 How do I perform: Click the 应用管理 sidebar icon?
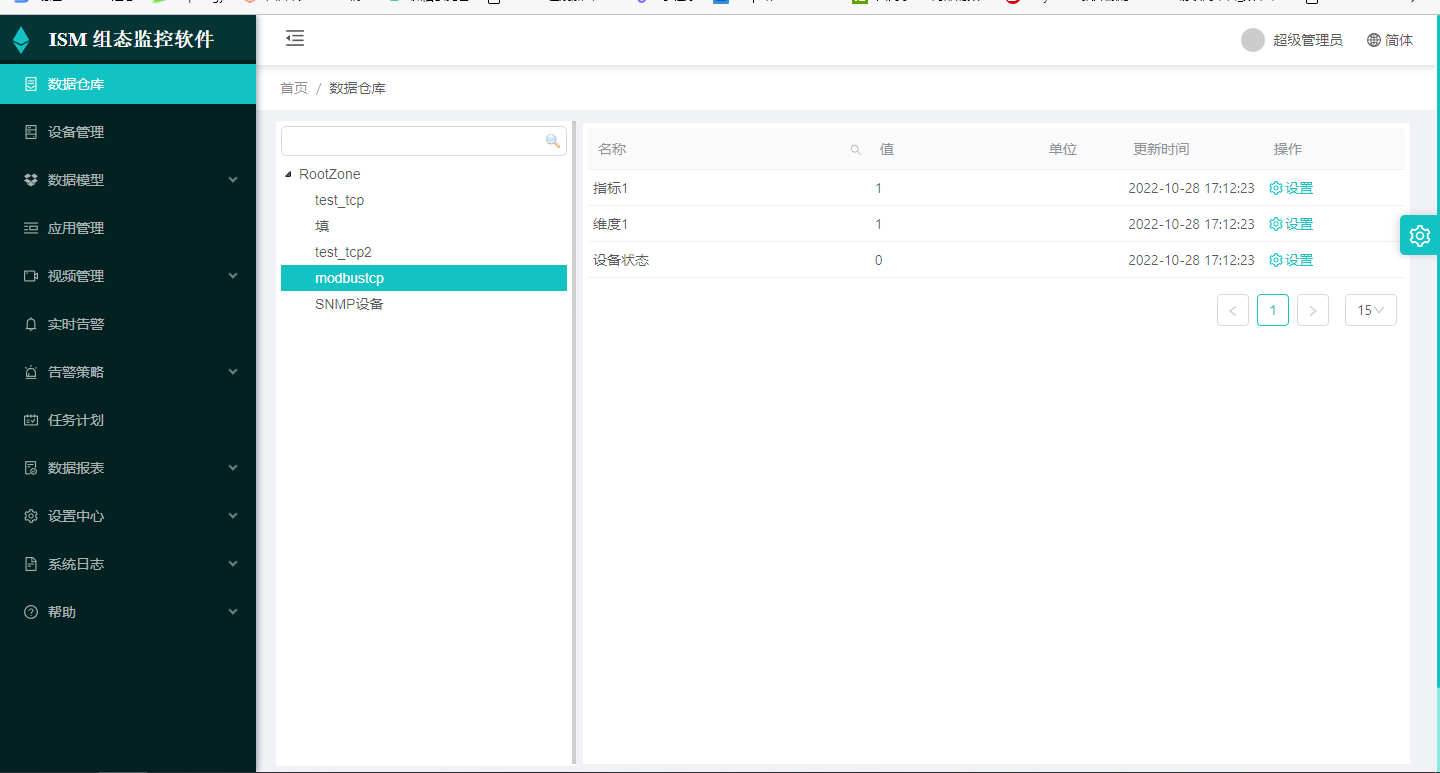pyautogui.click(x=31, y=228)
